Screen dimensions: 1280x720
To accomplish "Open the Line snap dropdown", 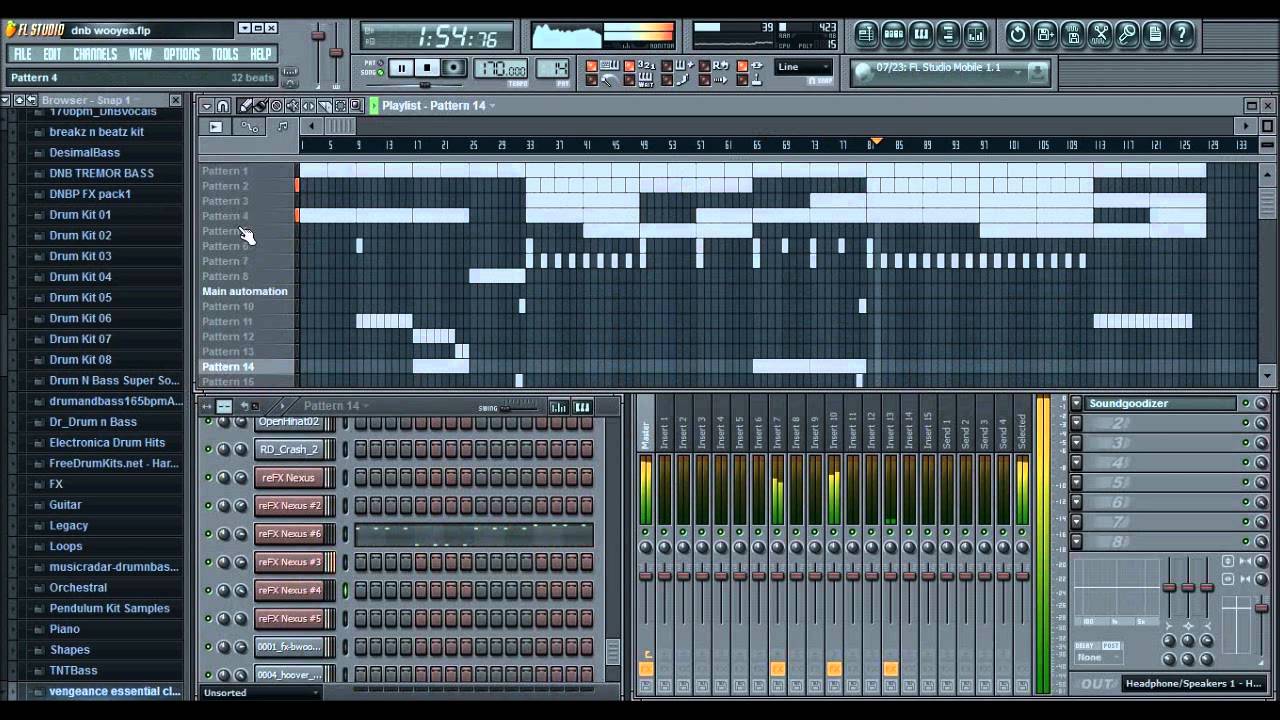I will coord(804,67).
